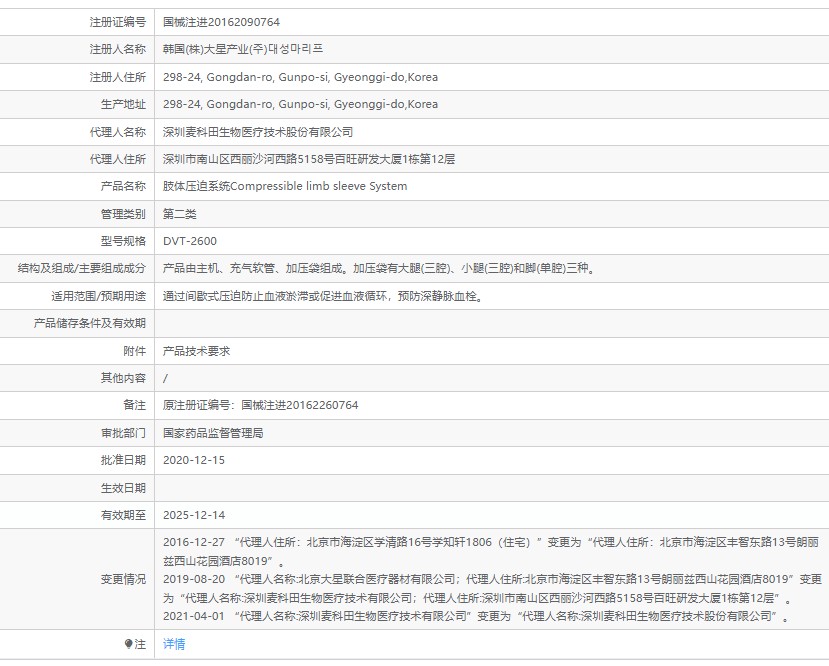Select approval department 国家药品监督管理局
This screenshot has width=829, height=666.
click(213, 433)
